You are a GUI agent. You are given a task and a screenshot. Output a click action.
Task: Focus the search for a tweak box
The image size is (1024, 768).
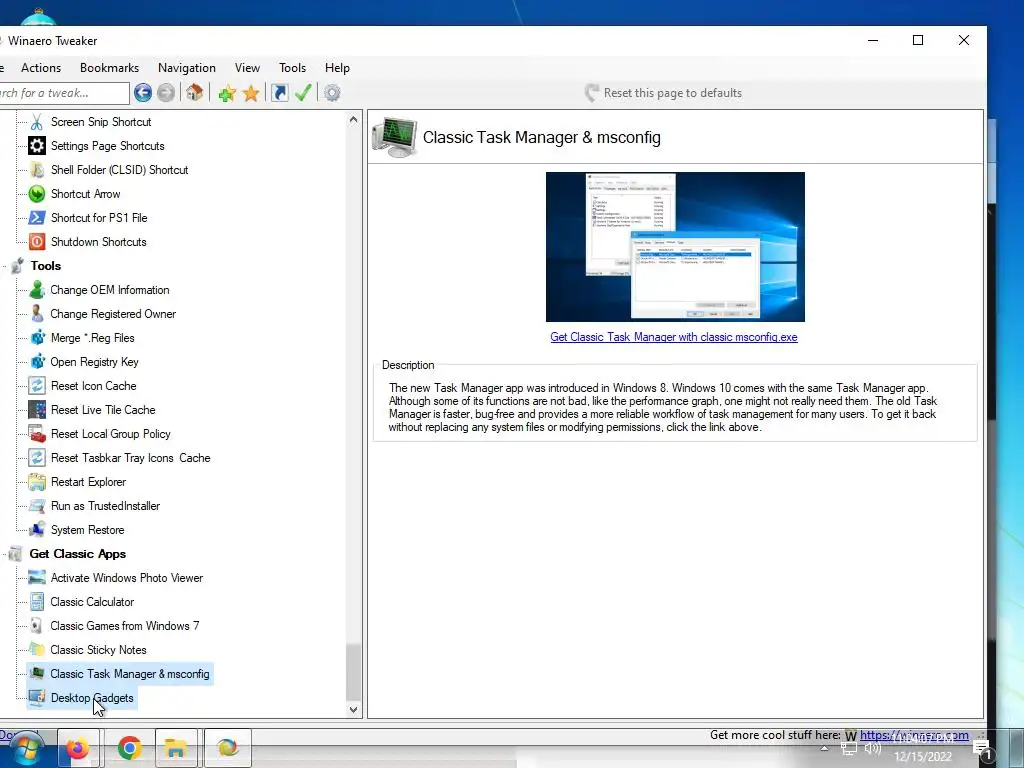coord(63,93)
